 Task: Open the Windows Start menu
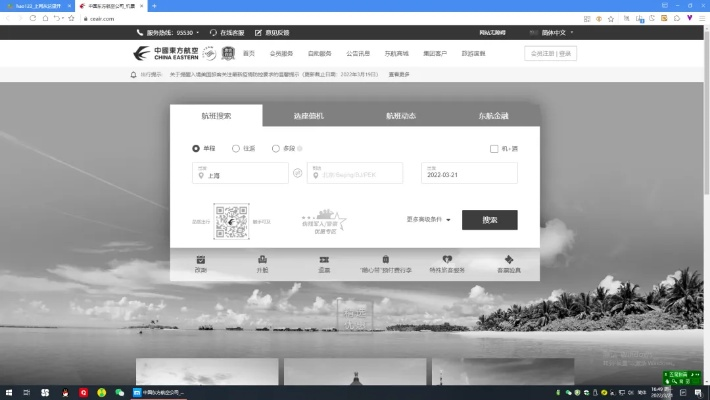[9, 393]
